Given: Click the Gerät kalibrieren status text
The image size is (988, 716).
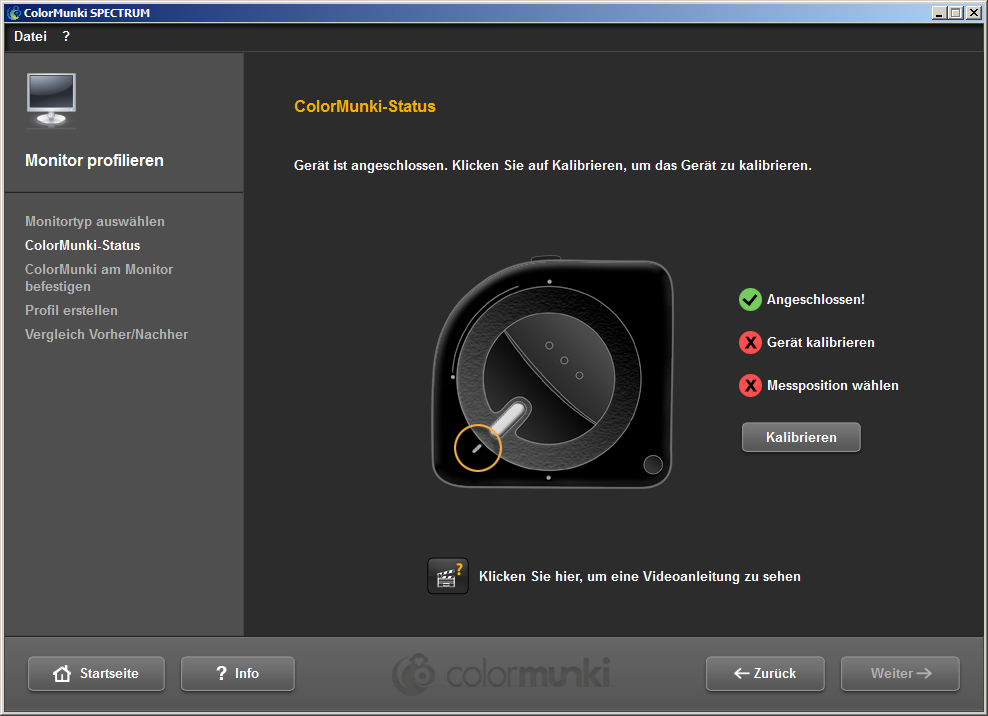Looking at the screenshot, I should (x=820, y=342).
